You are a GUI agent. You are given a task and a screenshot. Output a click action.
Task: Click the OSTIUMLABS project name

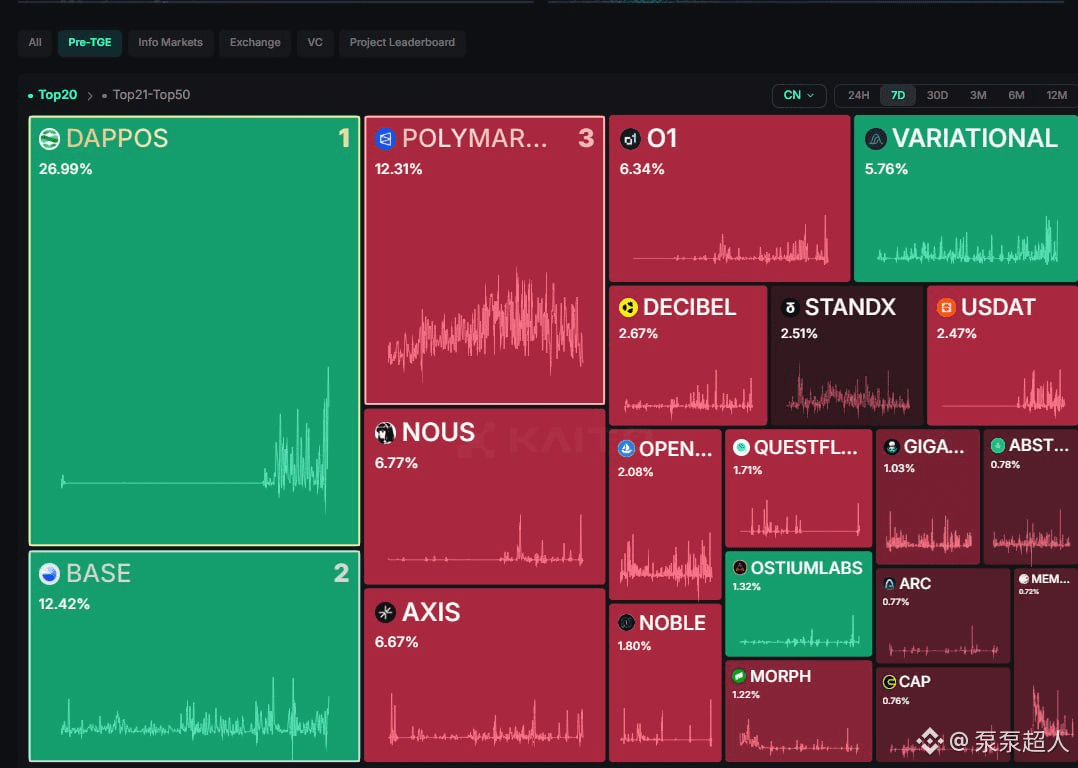tap(806, 568)
